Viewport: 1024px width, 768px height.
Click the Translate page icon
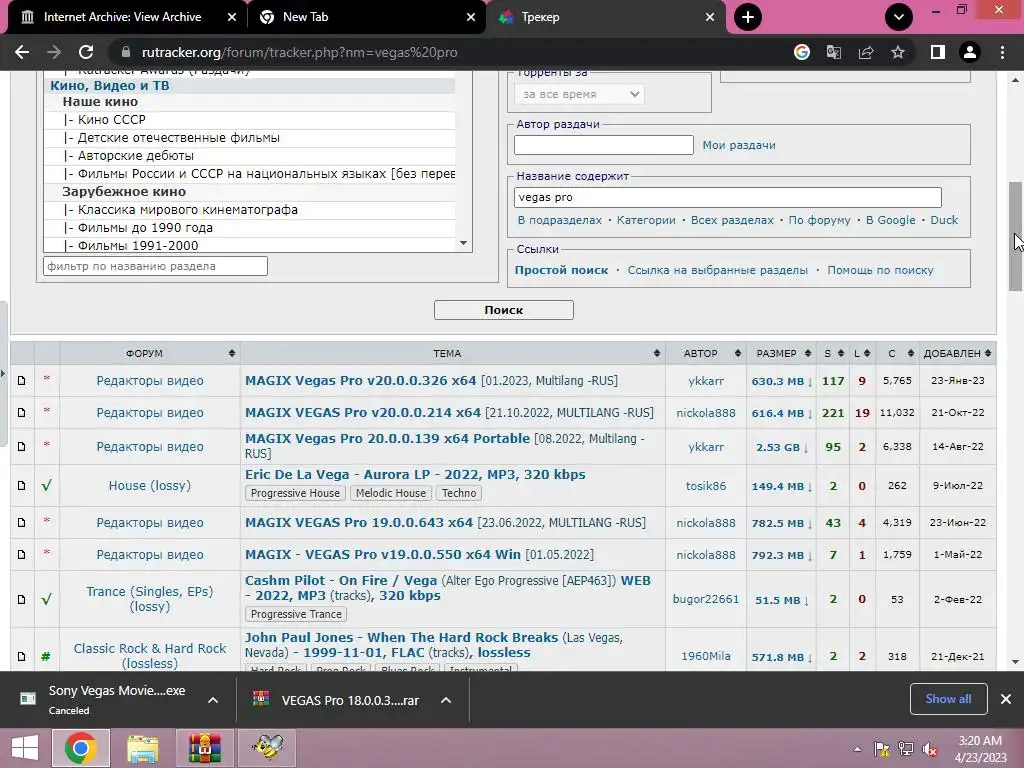click(834, 52)
